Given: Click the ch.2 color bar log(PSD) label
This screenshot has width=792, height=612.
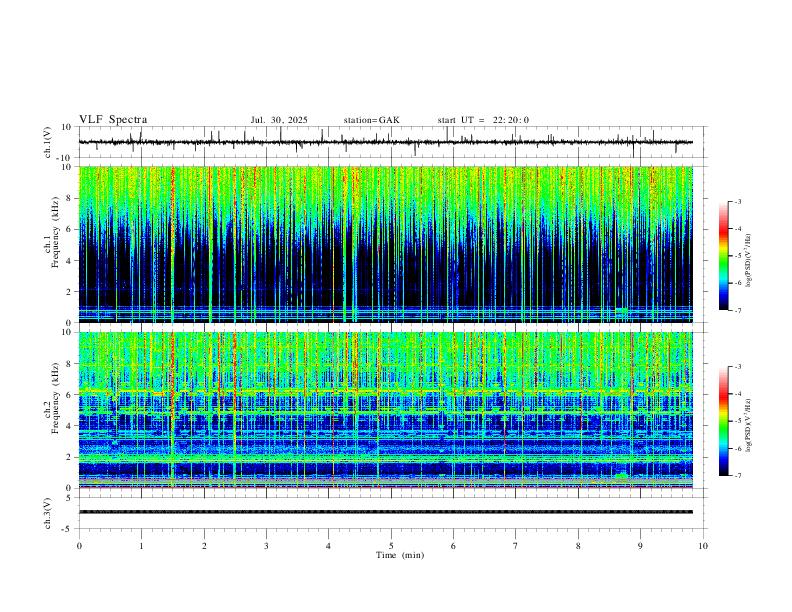Looking at the screenshot, I should point(749,425).
